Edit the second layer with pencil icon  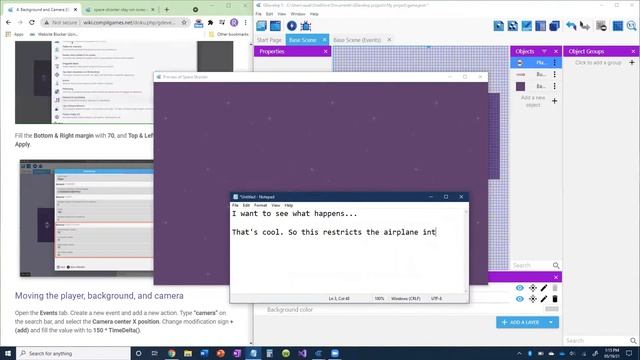tap(544, 299)
